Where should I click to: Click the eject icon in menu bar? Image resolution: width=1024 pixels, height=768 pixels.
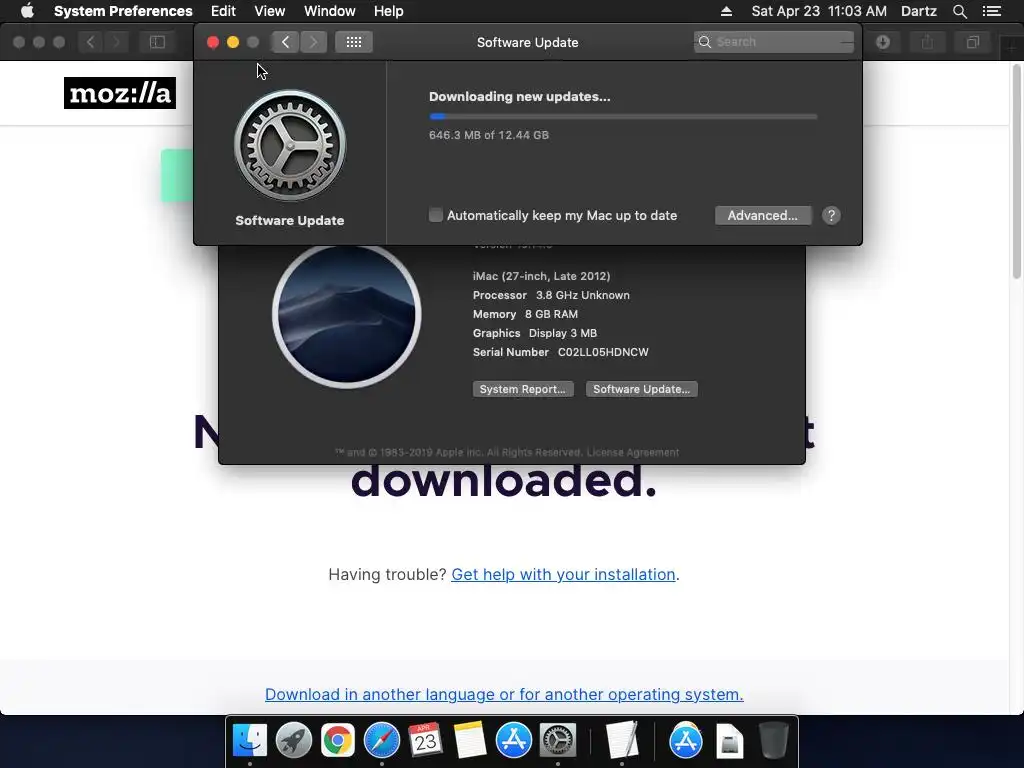click(x=726, y=11)
